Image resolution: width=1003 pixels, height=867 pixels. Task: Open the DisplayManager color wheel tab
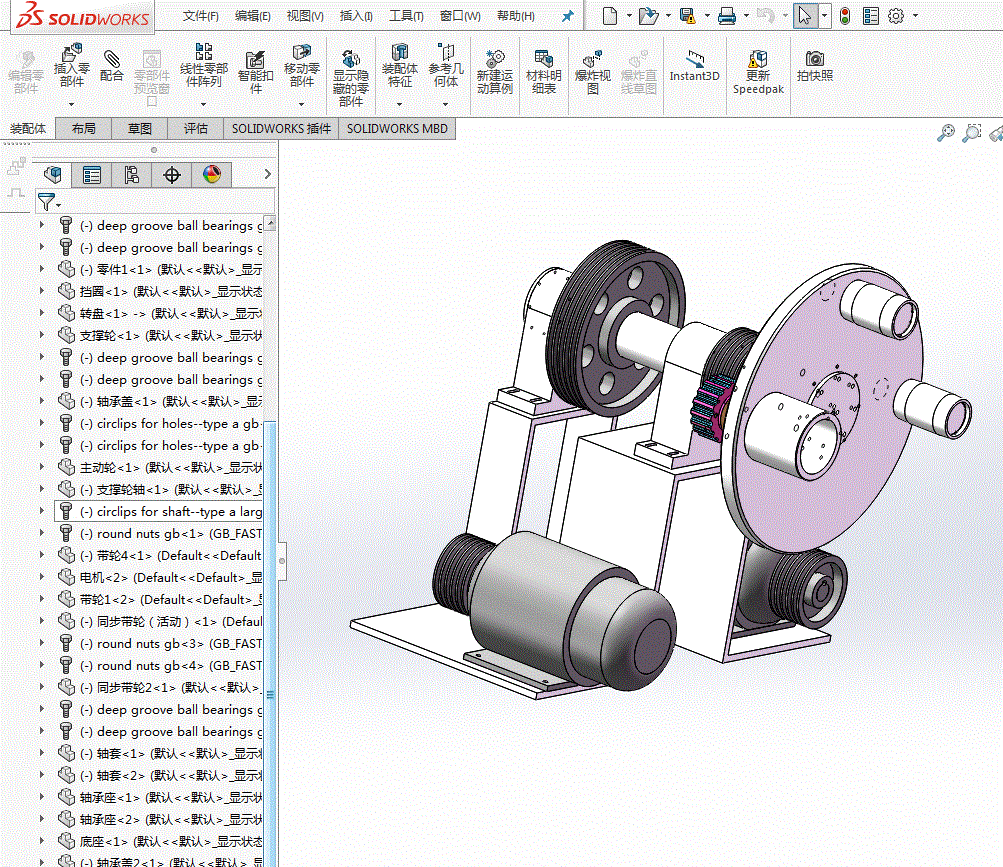pos(212,174)
